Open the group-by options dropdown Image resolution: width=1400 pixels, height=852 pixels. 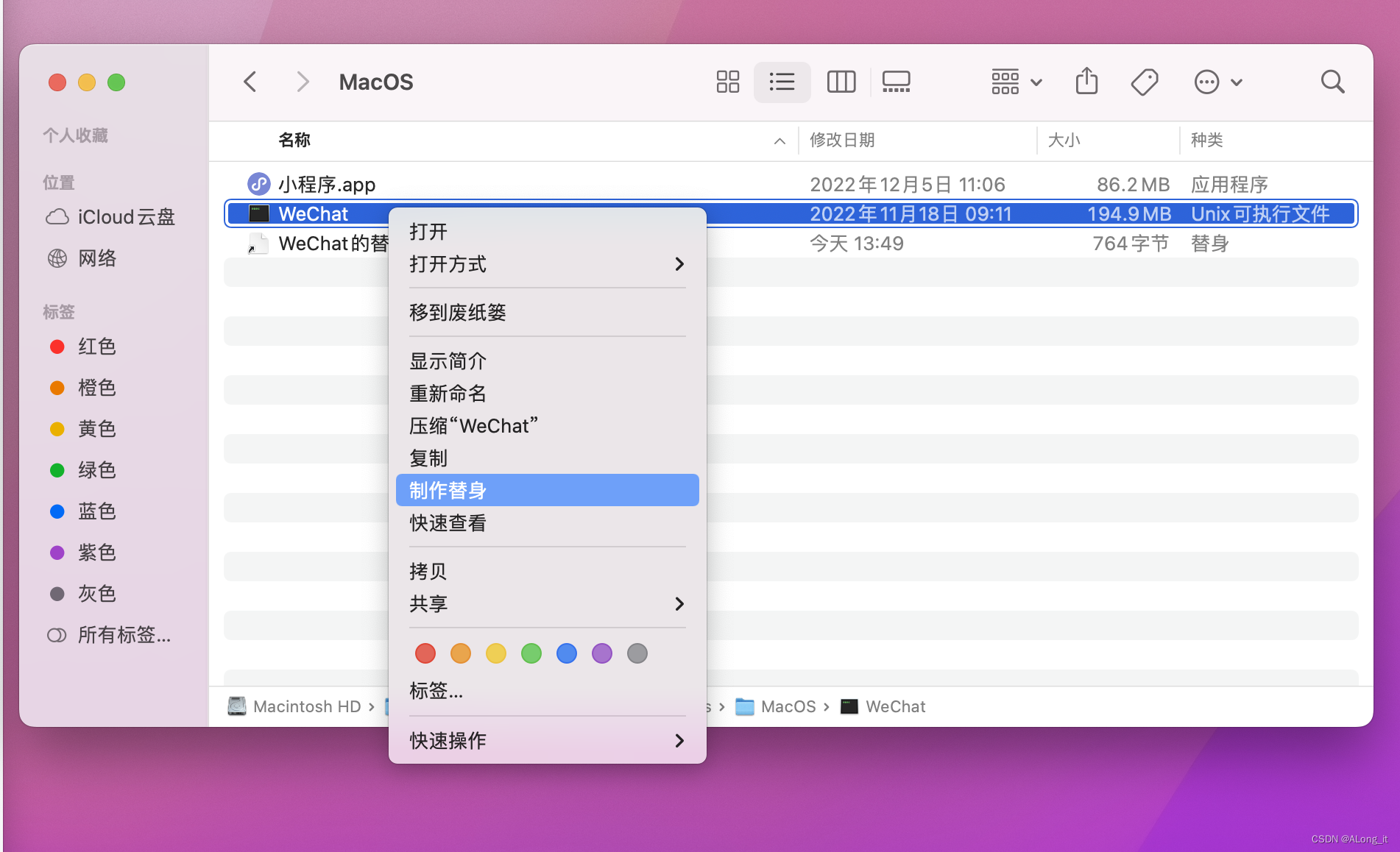coord(1016,82)
